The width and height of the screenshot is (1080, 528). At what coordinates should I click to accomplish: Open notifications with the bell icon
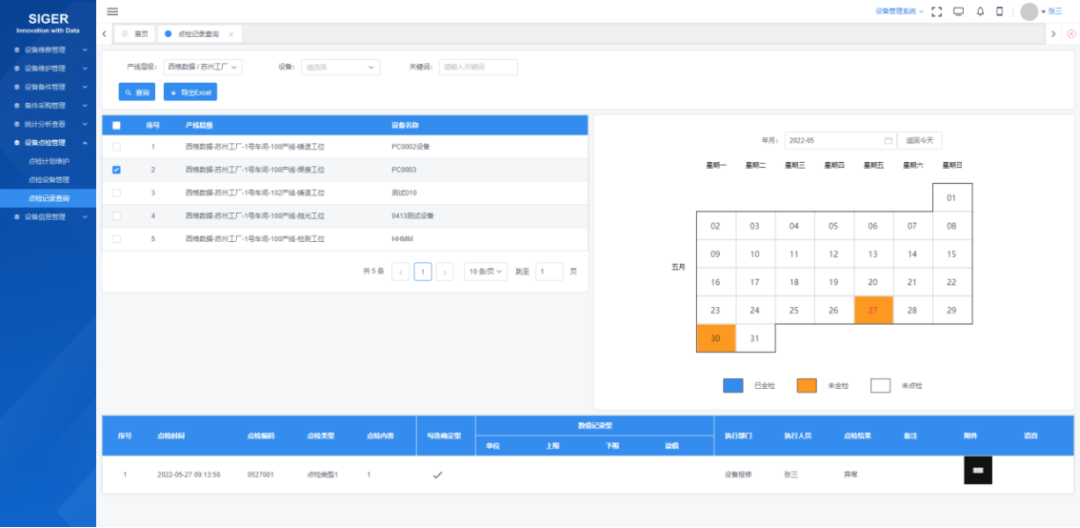click(x=980, y=11)
